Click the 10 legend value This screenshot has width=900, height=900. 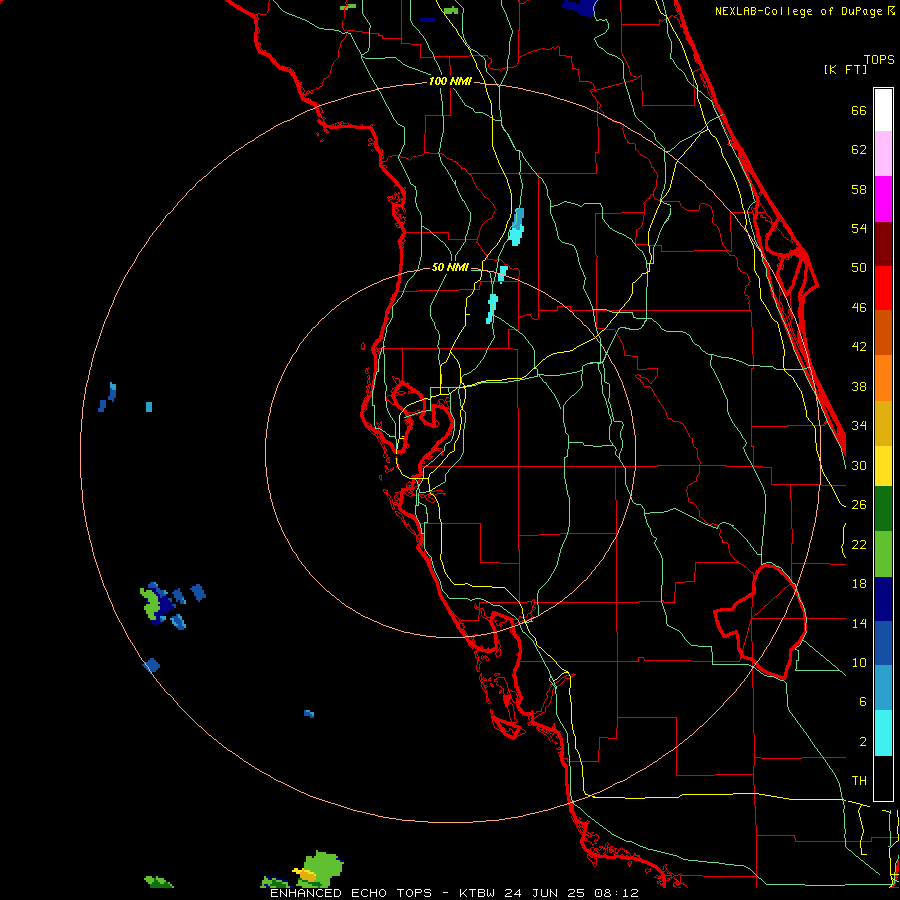click(x=859, y=662)
